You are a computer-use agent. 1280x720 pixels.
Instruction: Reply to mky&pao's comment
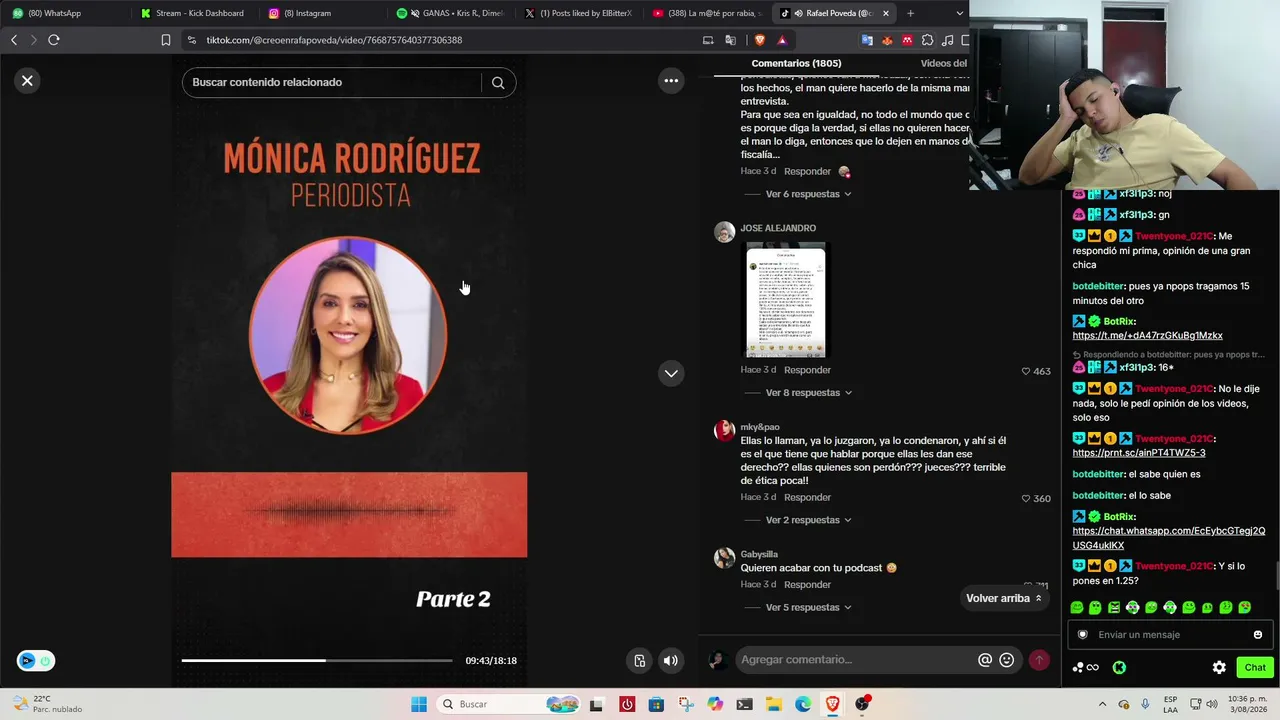click(x=807, y=497)
